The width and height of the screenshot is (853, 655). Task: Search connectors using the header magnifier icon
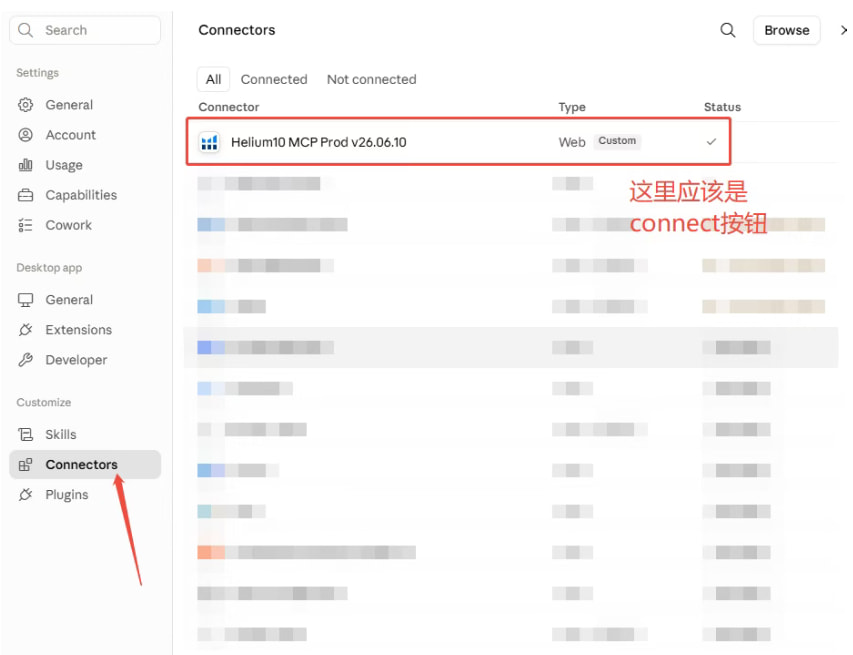click(728, 30)
